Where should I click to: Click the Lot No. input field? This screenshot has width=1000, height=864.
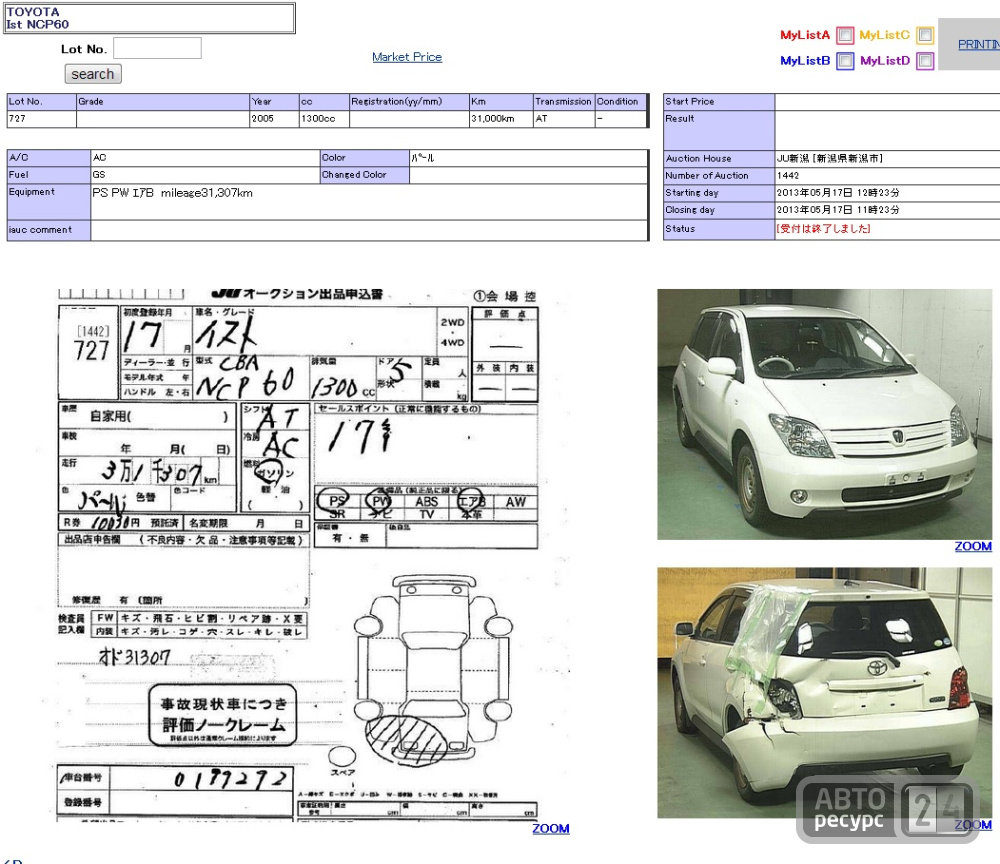[x=158, y=48]
